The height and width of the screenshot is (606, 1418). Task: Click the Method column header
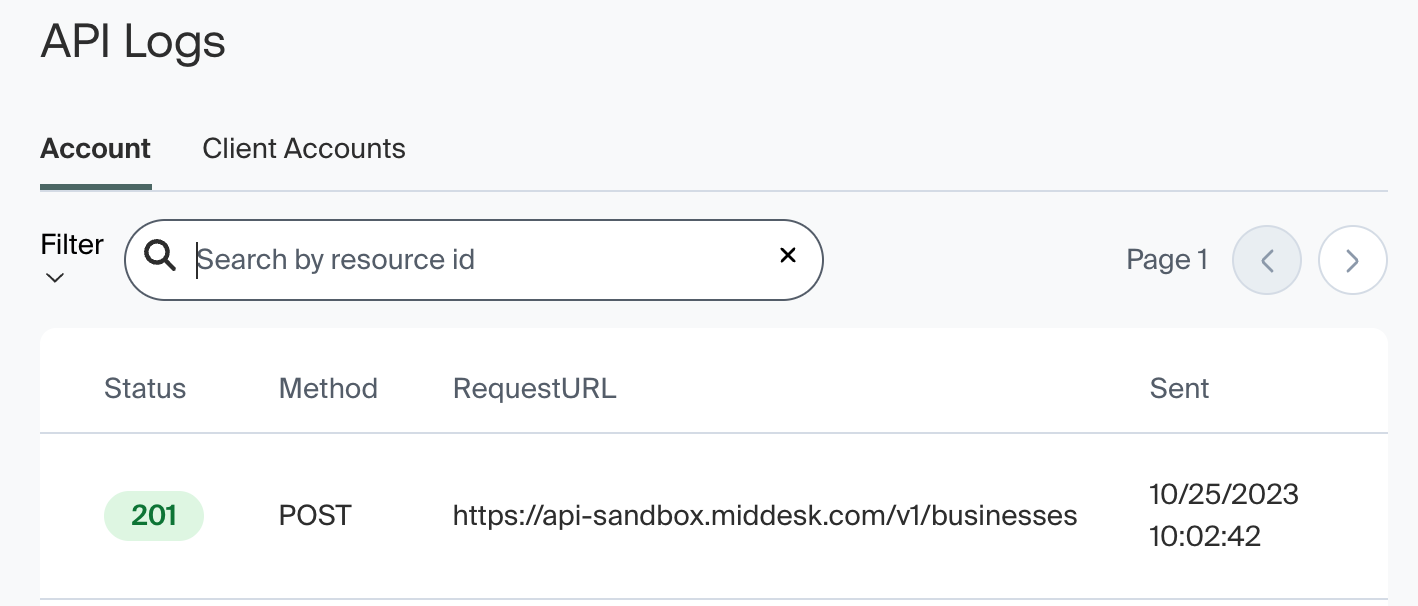(x=328, y=388)
